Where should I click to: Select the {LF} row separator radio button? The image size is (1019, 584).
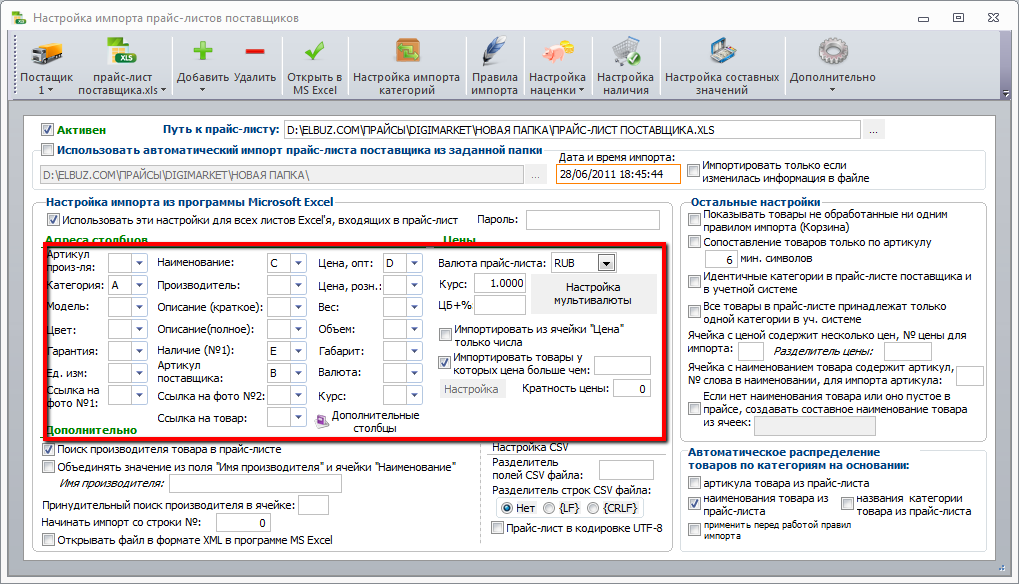(x=549, y=508)
